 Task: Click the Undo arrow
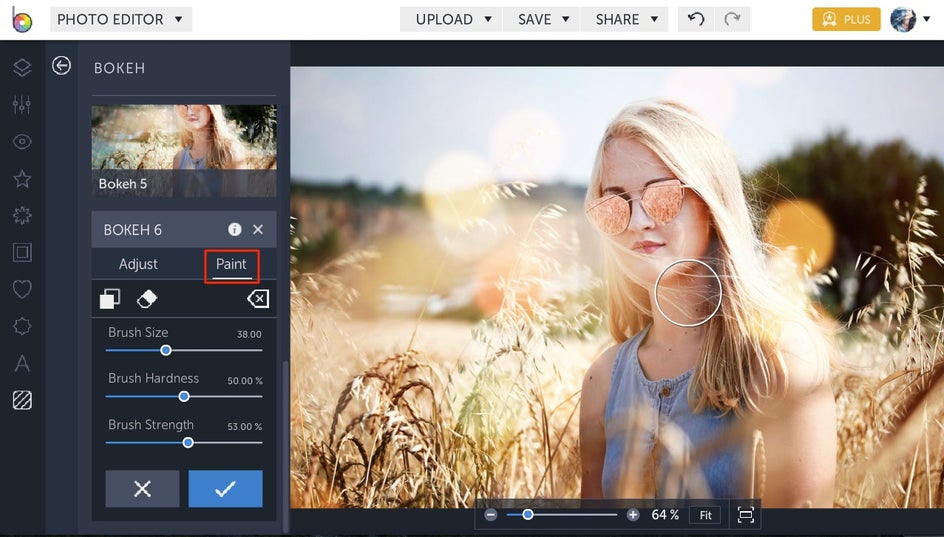point(696,19)
